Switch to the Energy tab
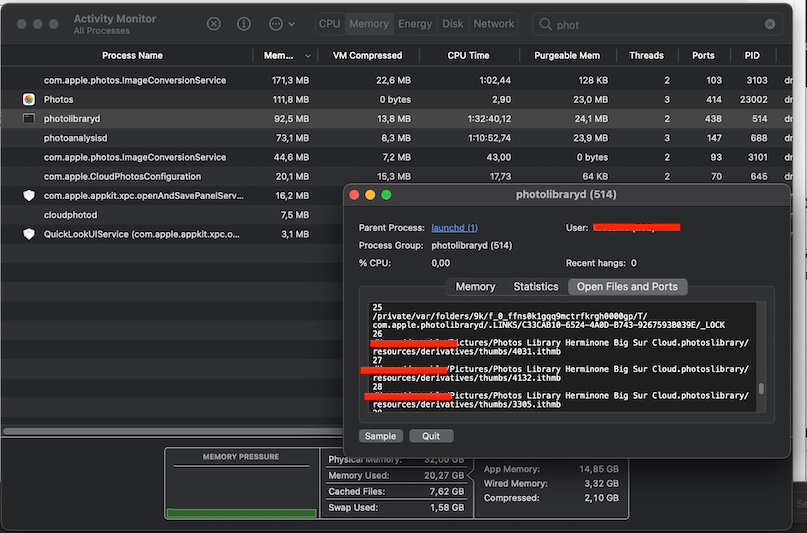This screenshot has height=533, width=807. pos(415,24)
